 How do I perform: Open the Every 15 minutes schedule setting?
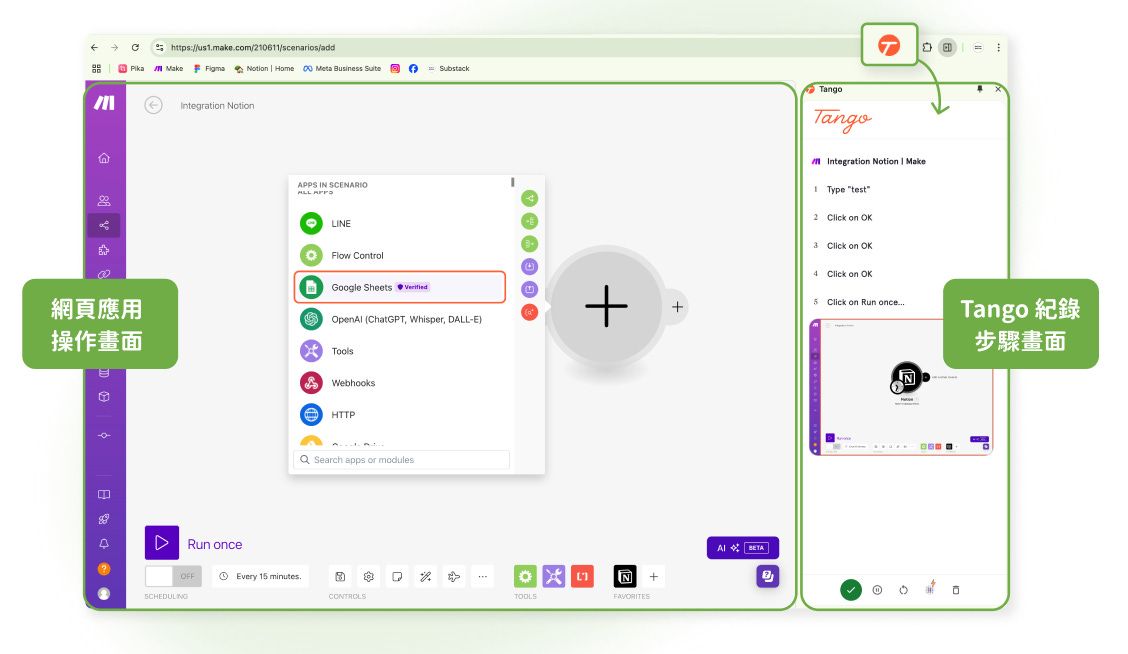[261, 576]
